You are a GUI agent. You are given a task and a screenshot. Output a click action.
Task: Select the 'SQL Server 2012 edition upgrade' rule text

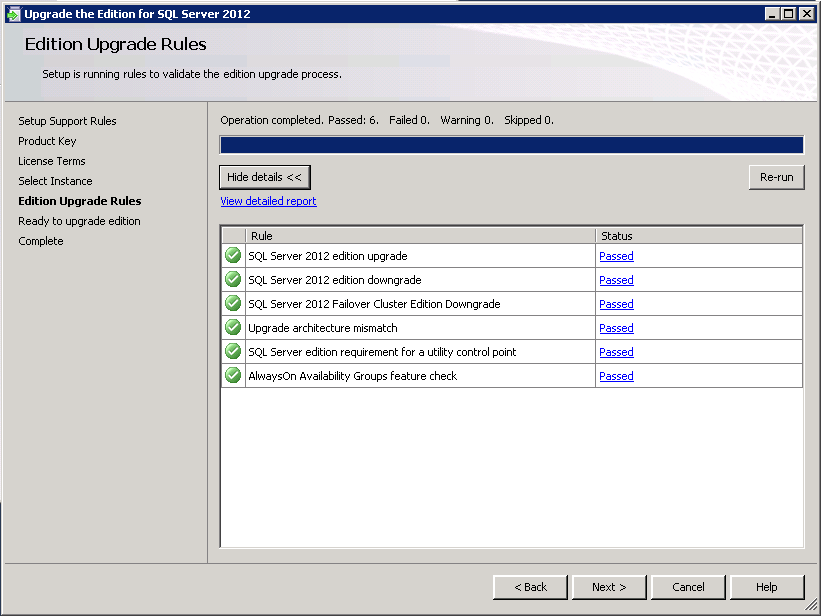[x=328, y=256]
